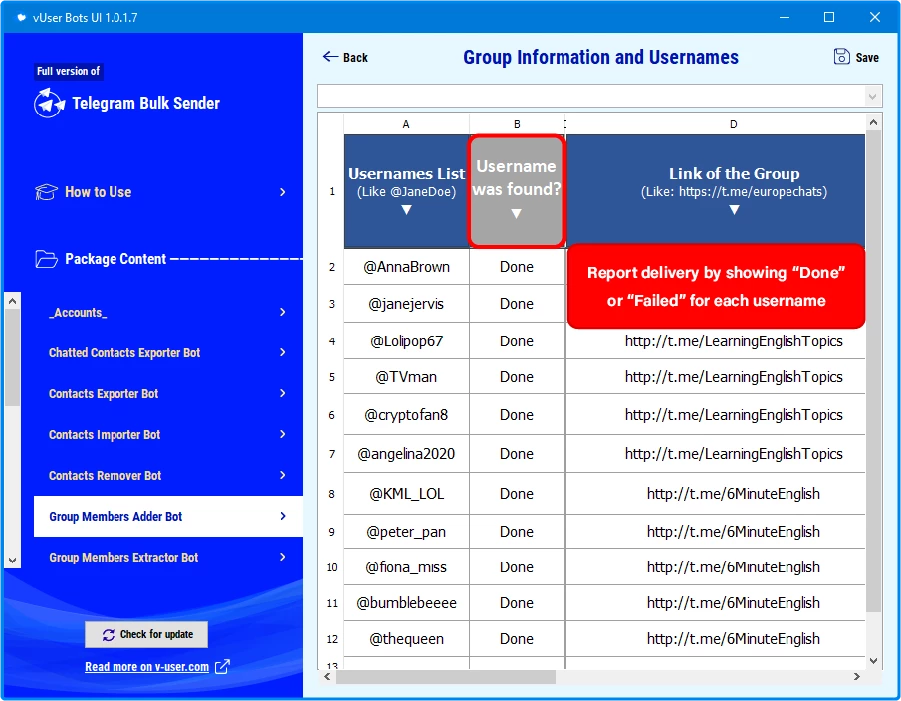Image resolution: width=901 pixels, height=701 pixels.
Task: Expand Contacts Importer Bot chevron
Action: 283,434
